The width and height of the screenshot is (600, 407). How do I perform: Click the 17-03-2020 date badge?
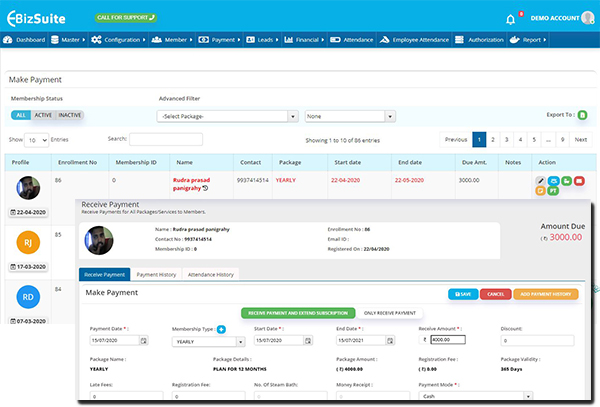coord(28,267)
